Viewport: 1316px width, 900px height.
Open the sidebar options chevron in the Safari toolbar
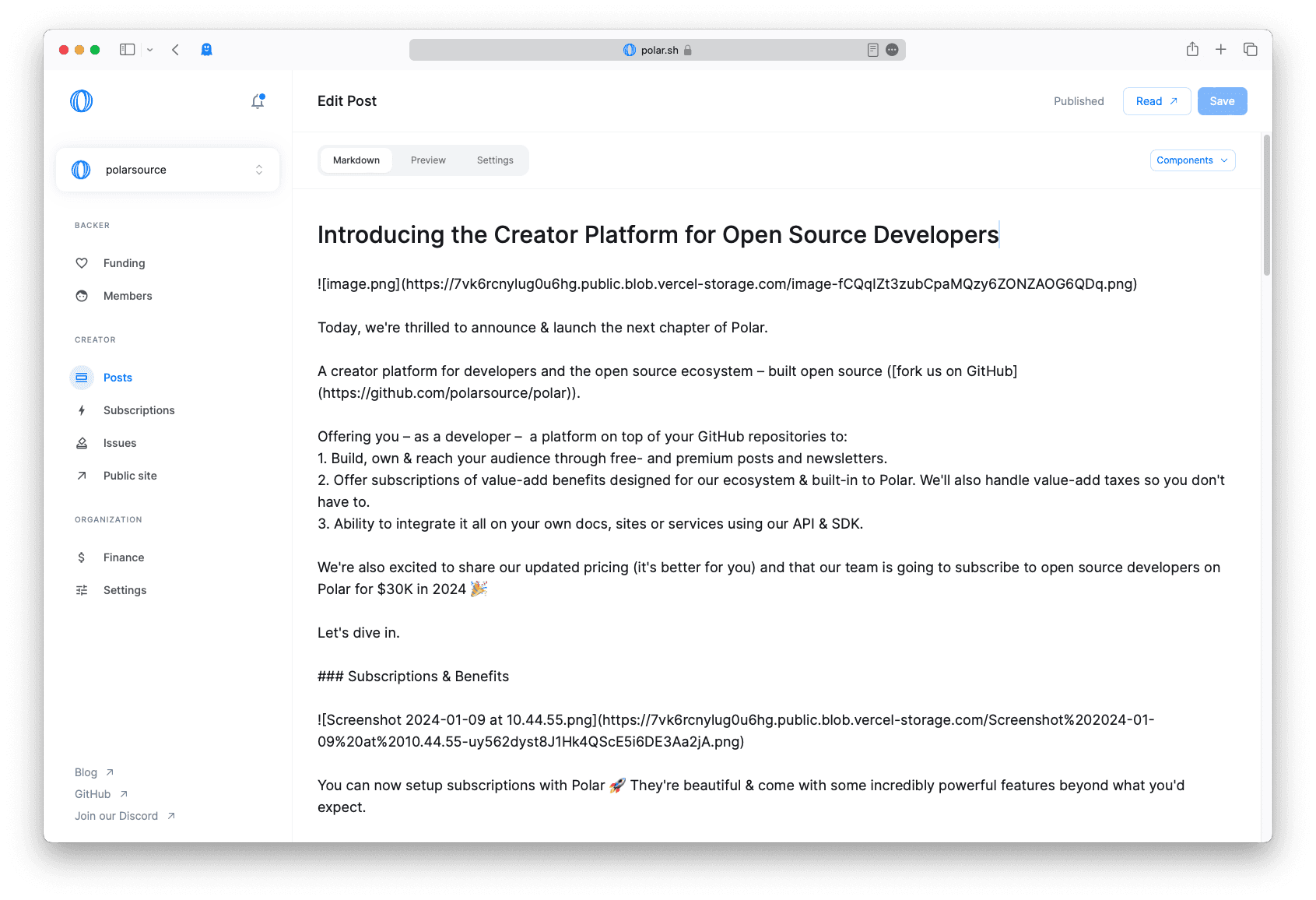[150, 50]
